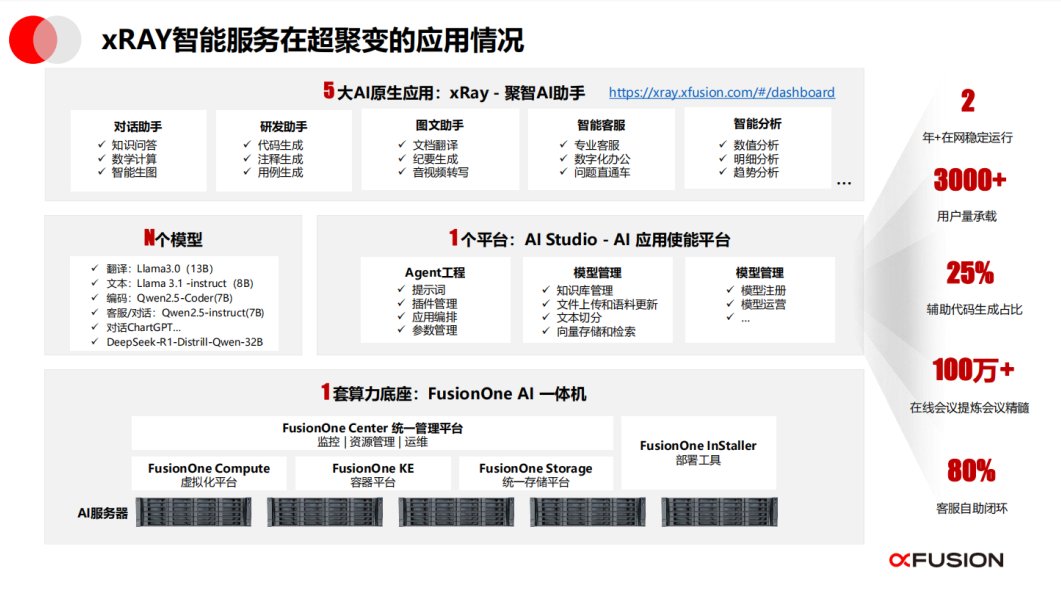Click the 25% statistic

tap(970, 273)
